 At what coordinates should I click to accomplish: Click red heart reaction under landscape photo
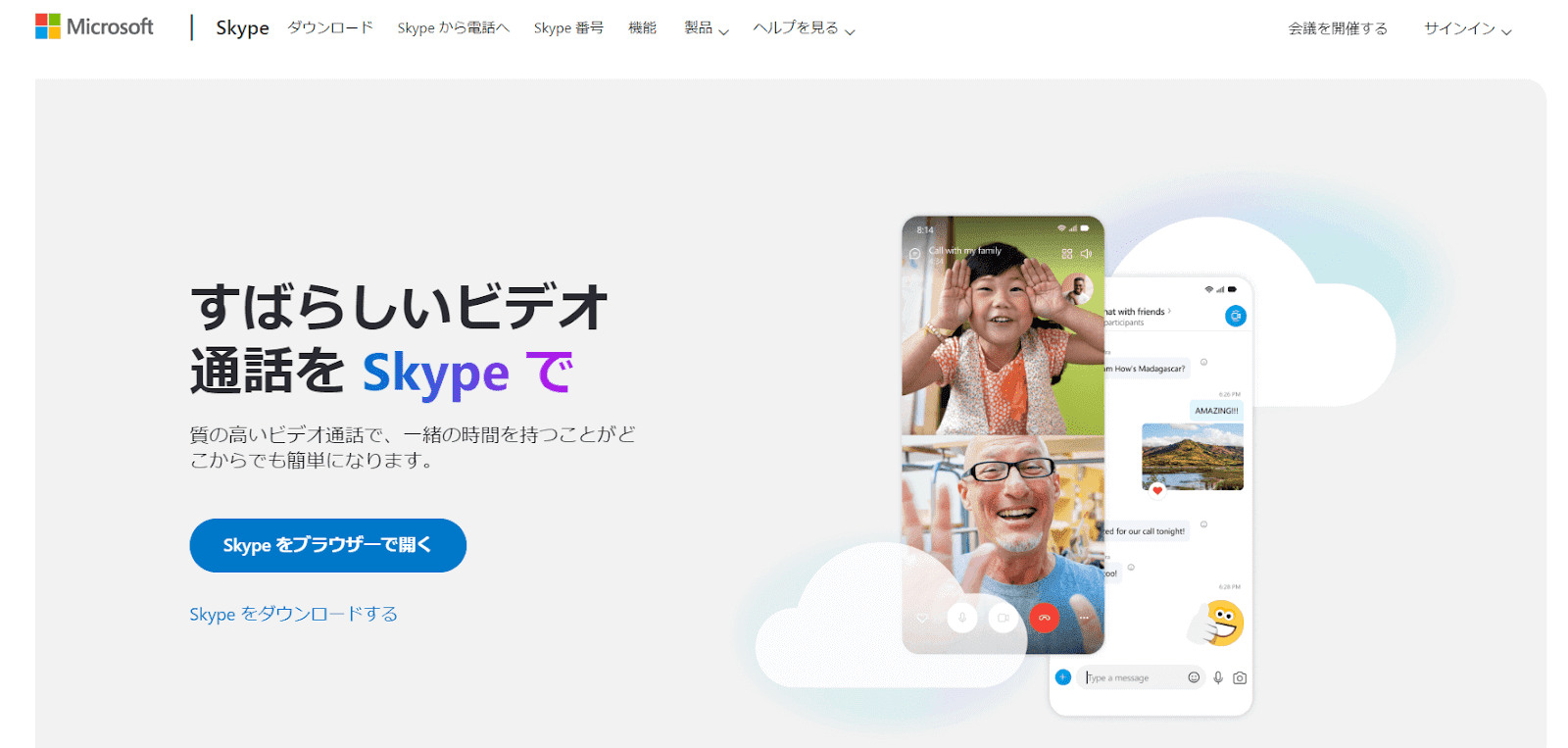(1157, 490)
